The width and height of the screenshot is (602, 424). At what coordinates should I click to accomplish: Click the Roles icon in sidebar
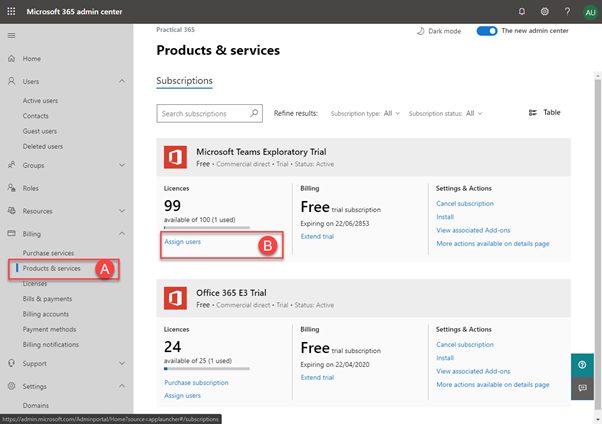12,188
